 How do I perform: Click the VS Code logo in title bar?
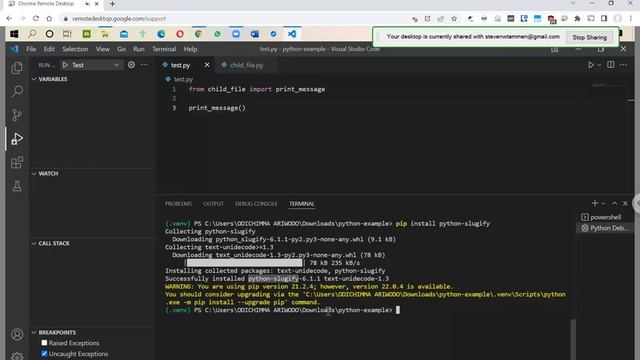click(15, 49)
